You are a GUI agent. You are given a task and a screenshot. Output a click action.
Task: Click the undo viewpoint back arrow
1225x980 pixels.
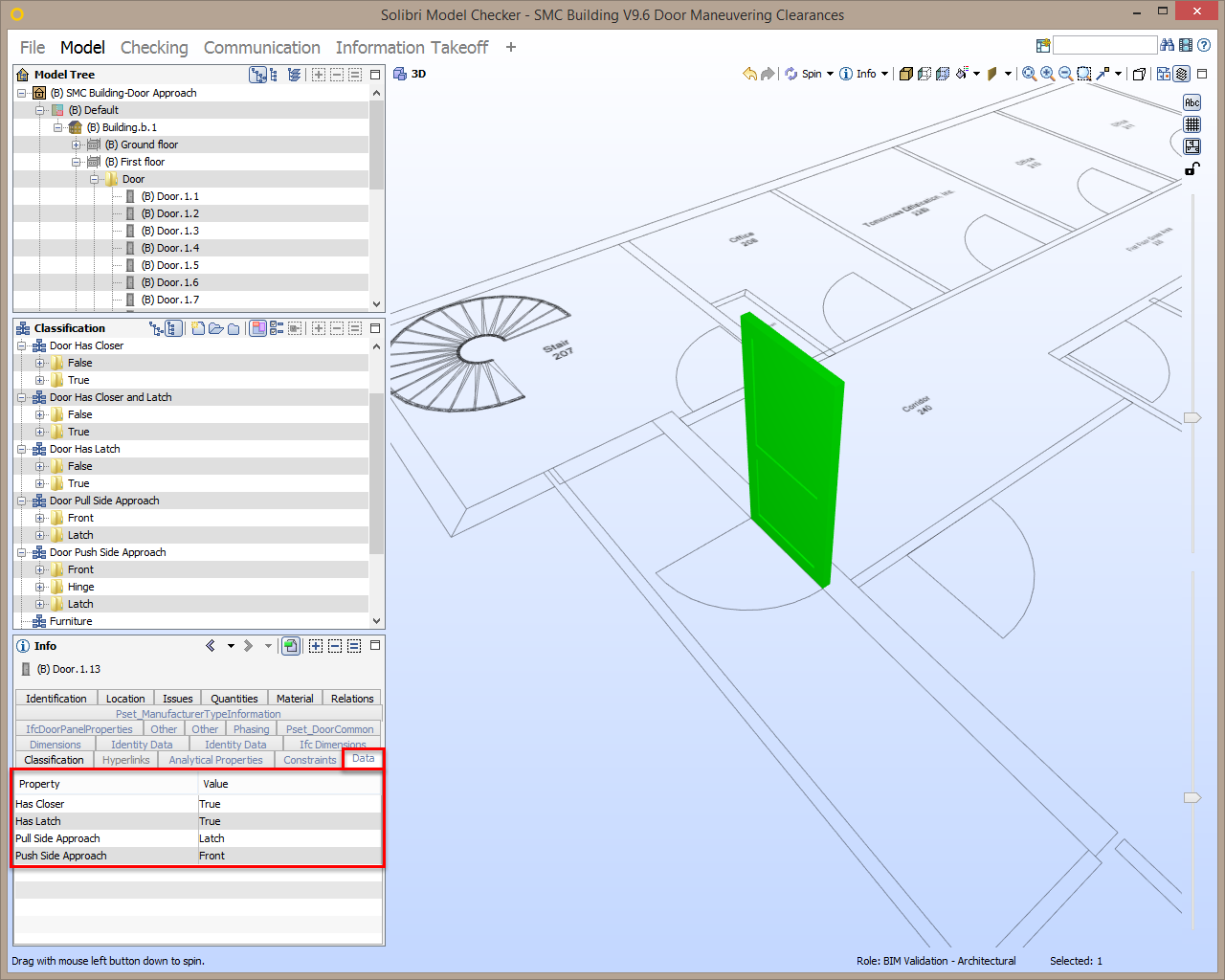[749, 74]
